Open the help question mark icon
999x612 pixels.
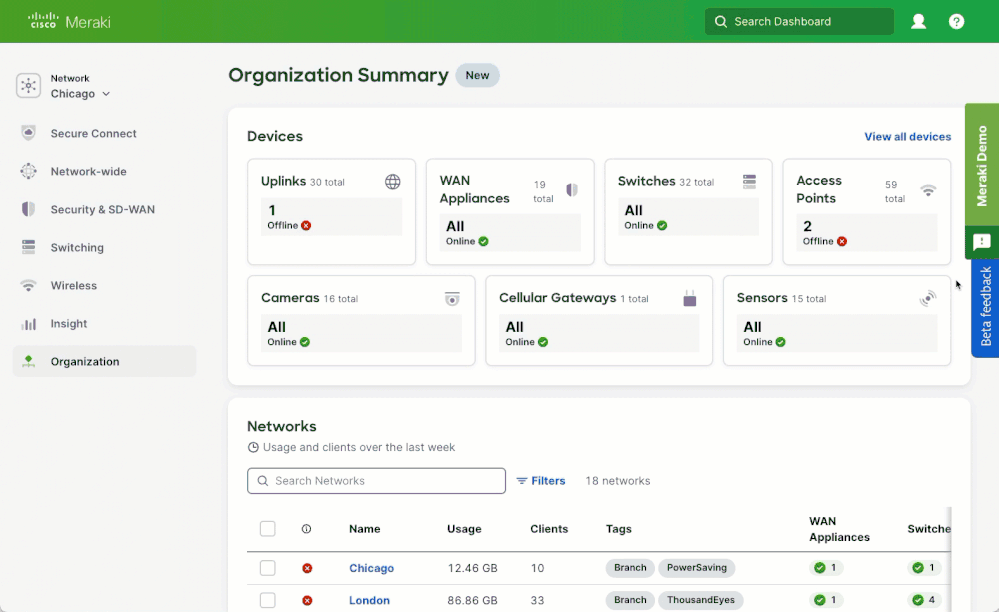(x=956, y=21)
